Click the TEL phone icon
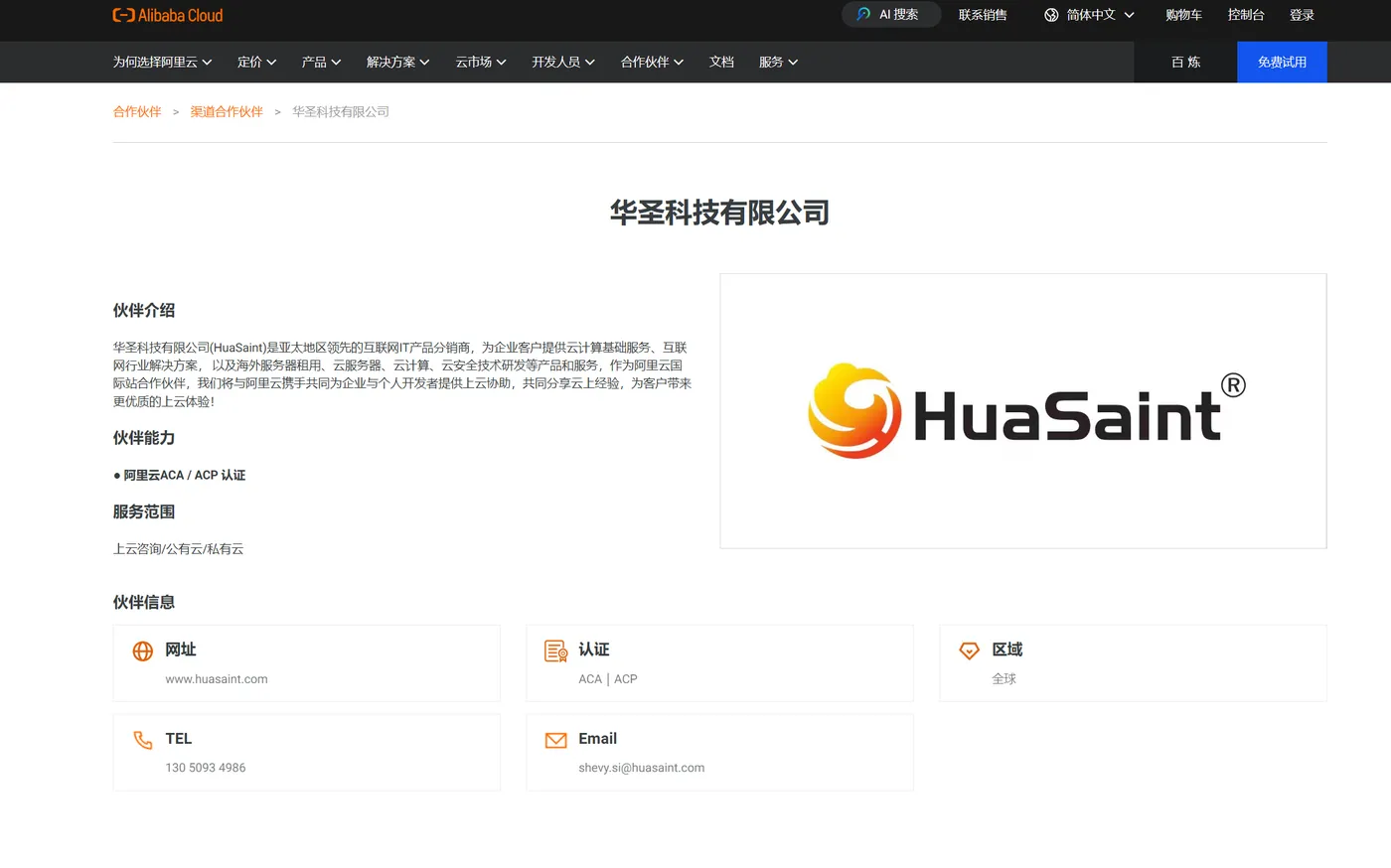The image size is (1391, 868). click(143, 740)
